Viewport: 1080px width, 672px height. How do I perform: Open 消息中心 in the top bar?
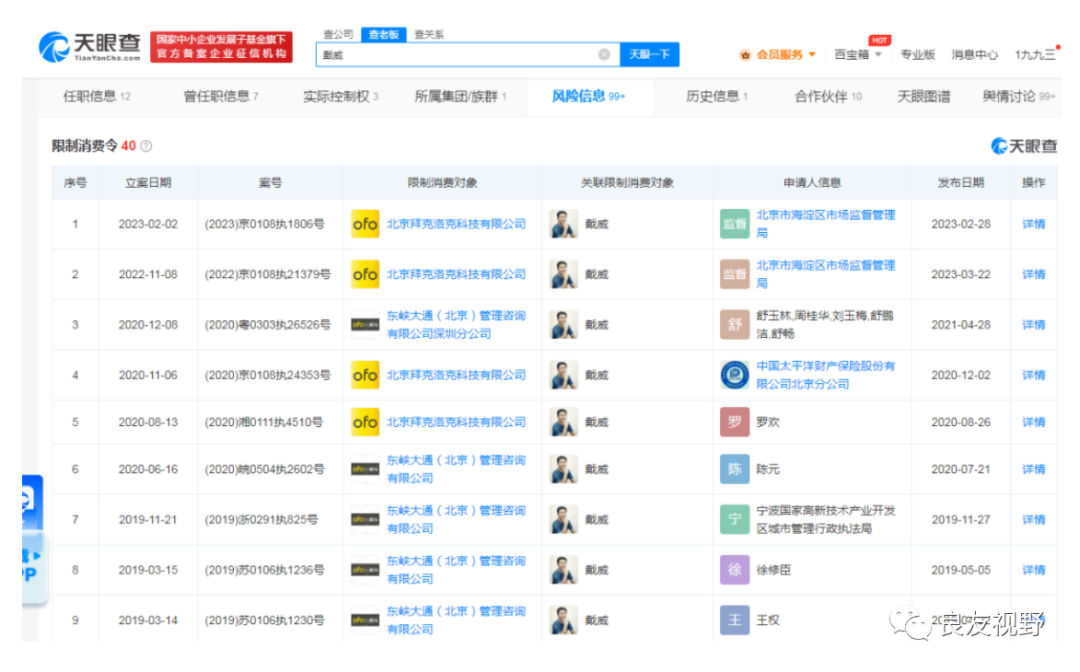[x=975, y=54]
